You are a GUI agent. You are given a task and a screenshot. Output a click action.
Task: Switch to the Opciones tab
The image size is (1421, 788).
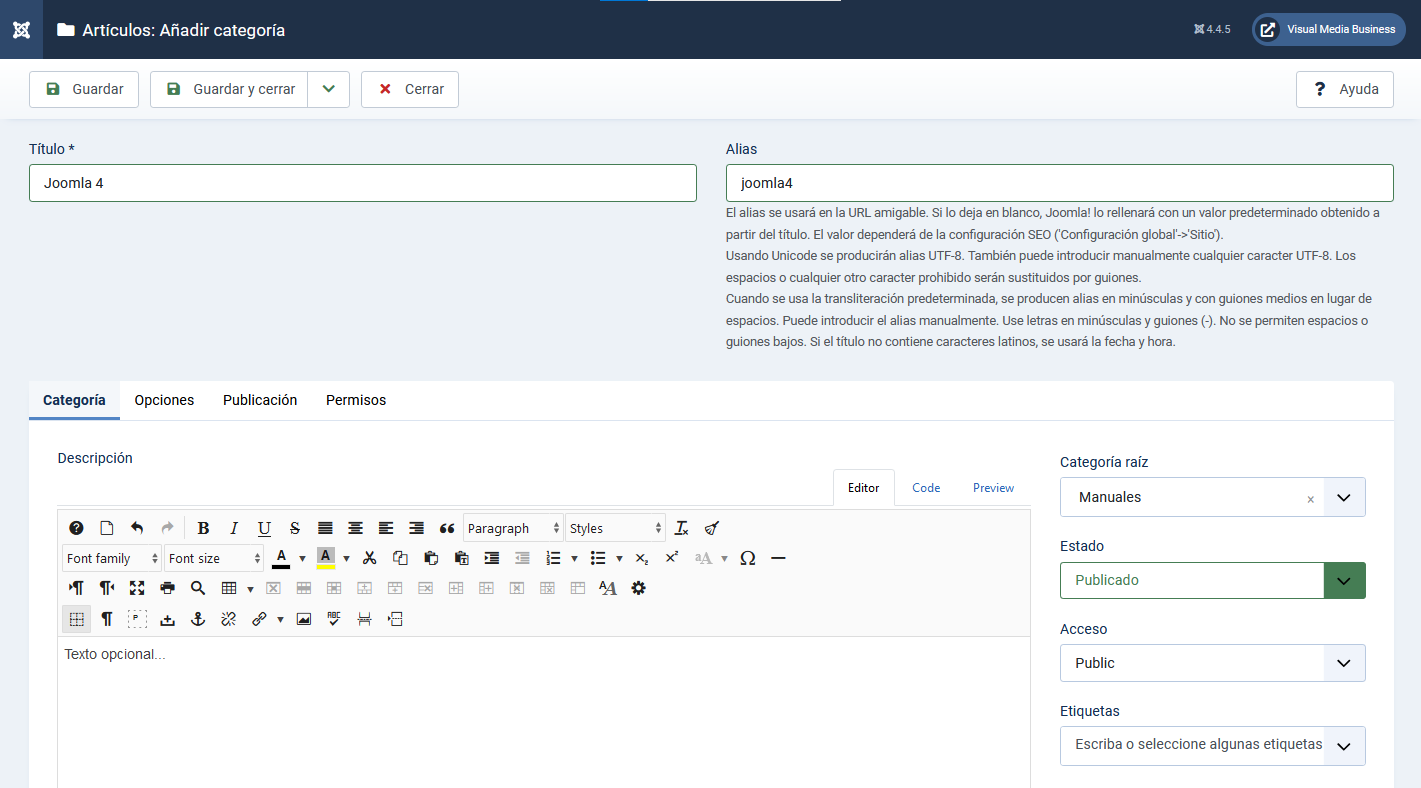pyautogui.click(x=164, y=400)
